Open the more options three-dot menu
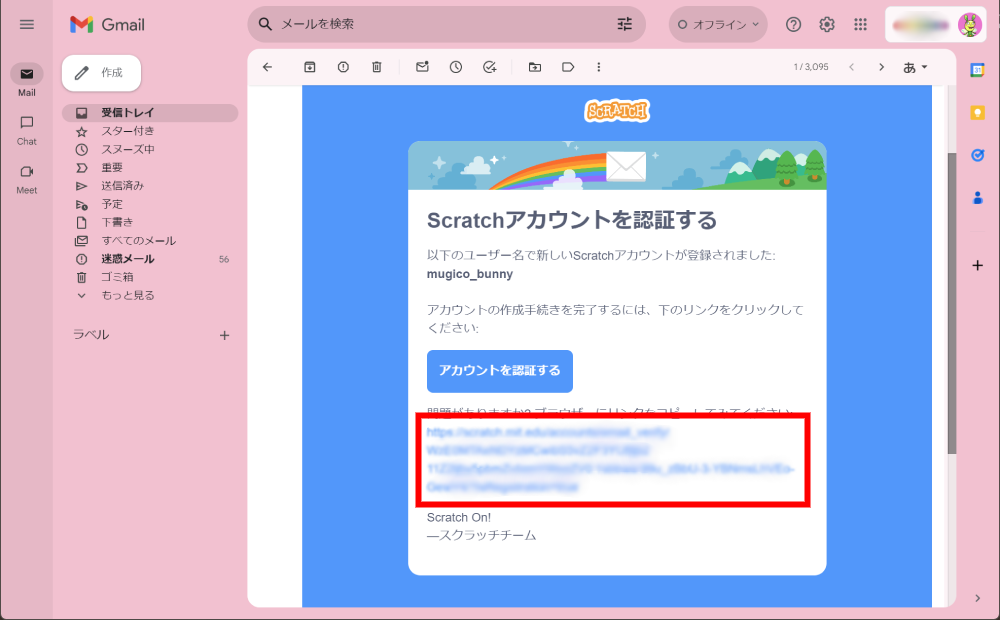Screen dimensions: 1000x620 [598, 67]
